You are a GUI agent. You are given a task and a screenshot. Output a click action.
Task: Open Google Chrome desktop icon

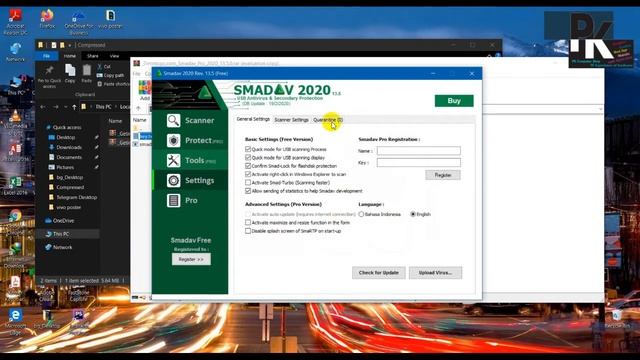tap(16, 216)
